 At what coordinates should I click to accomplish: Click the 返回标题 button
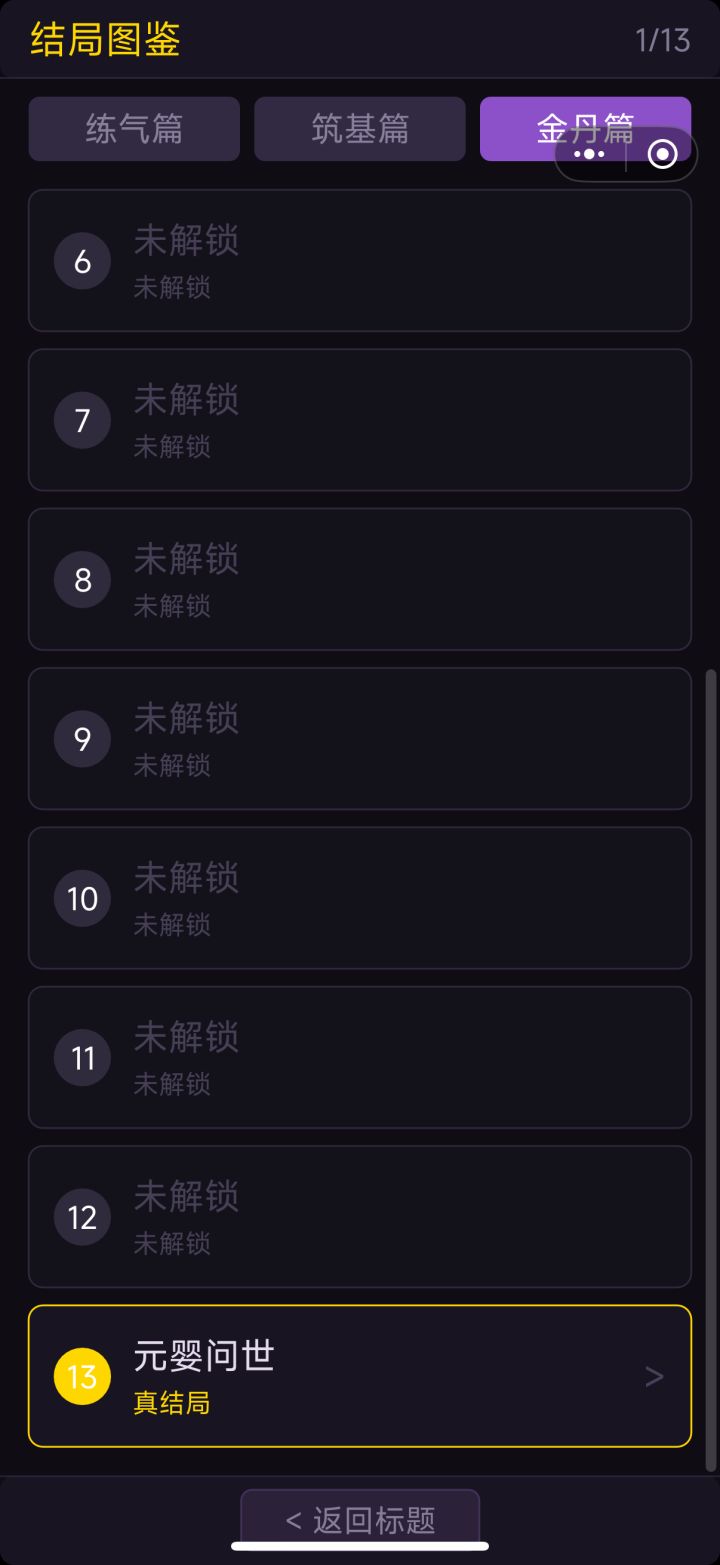tap(360, 1520)
